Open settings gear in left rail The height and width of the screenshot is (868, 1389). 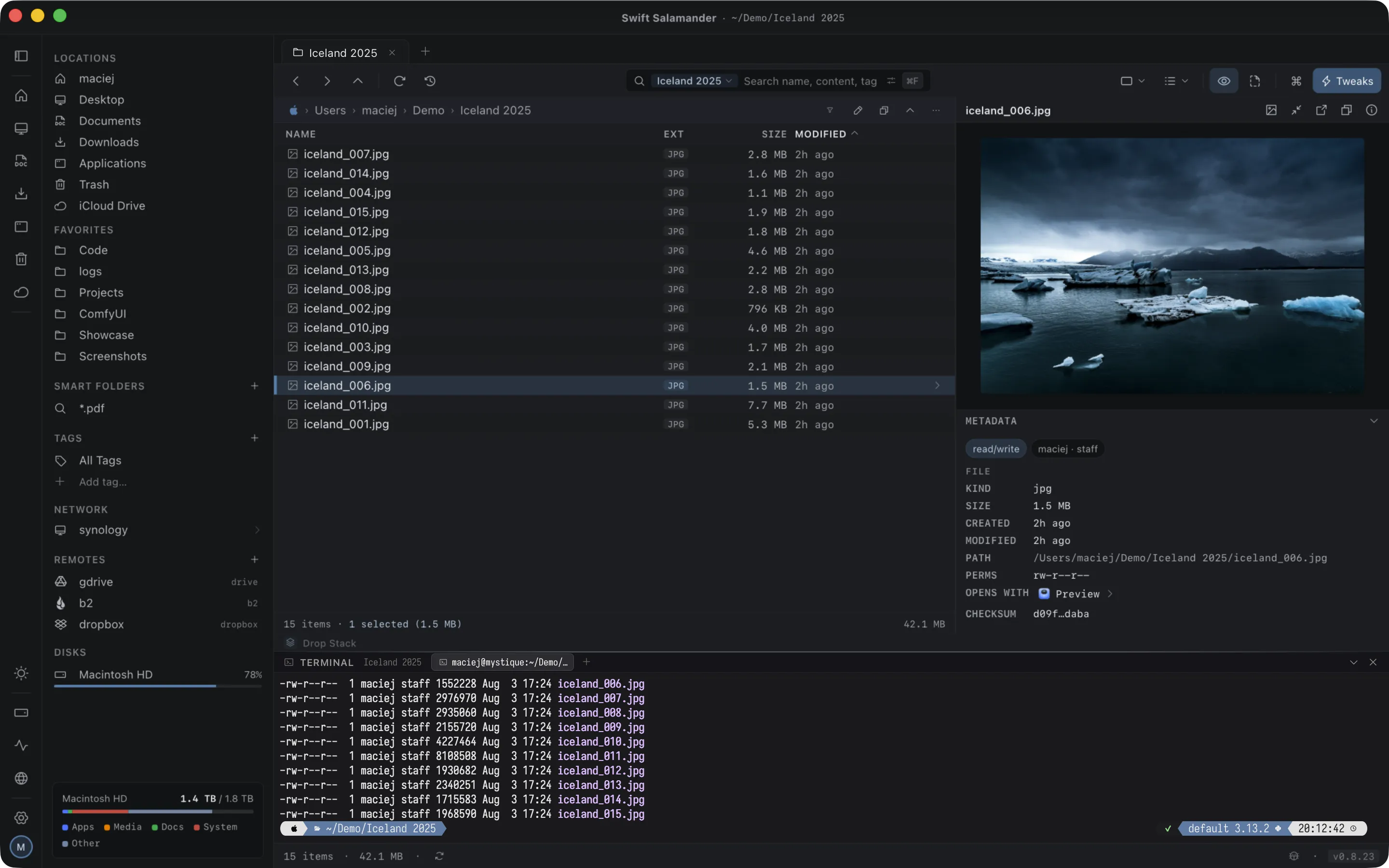pyautogui.click(x=21, y=817)
